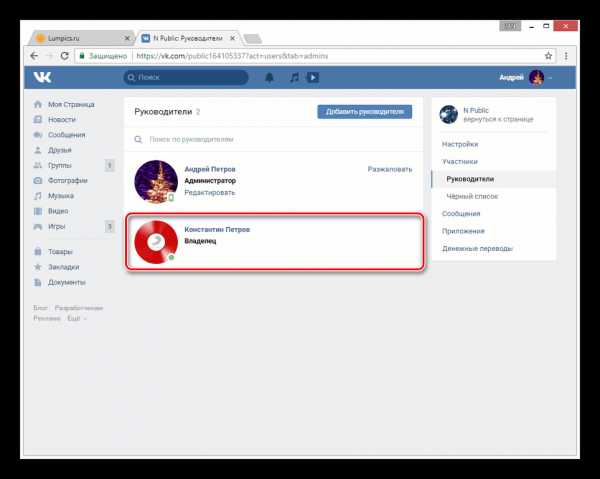Reload the page with the refresh icon
600x479 pixels.
65,56
